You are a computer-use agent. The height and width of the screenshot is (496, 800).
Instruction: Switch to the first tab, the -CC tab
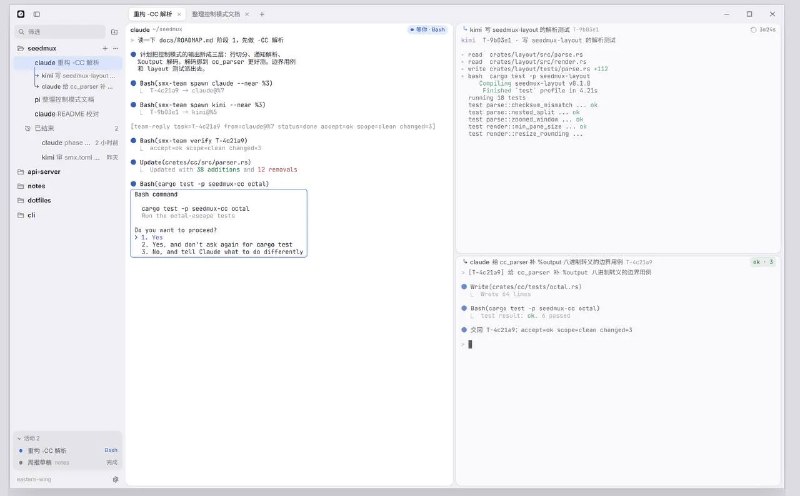[153, 14]
